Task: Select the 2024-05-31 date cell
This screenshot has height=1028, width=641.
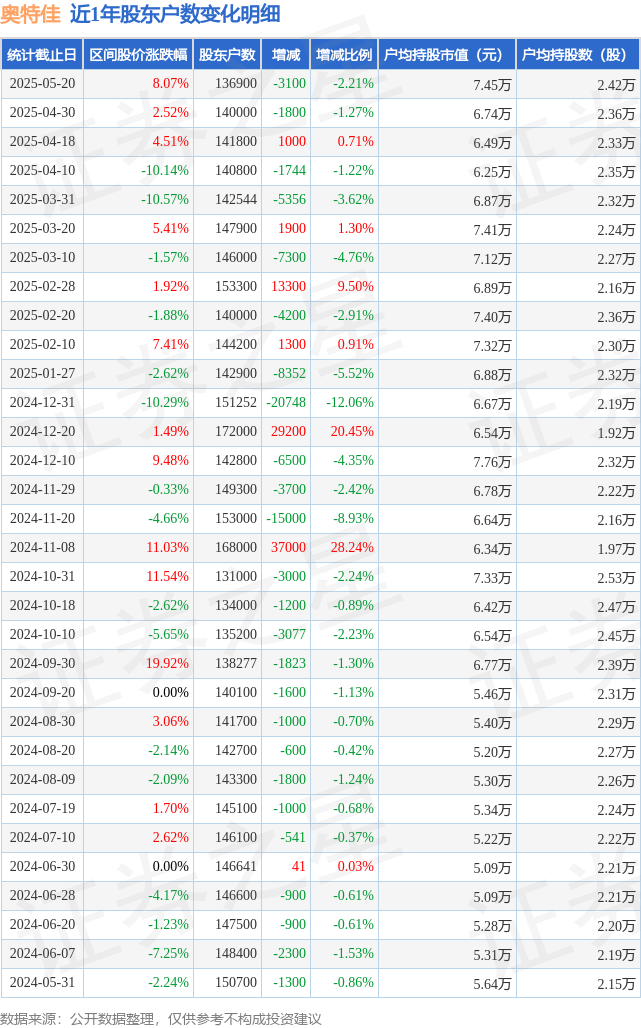Action: [x=43, y=982]
